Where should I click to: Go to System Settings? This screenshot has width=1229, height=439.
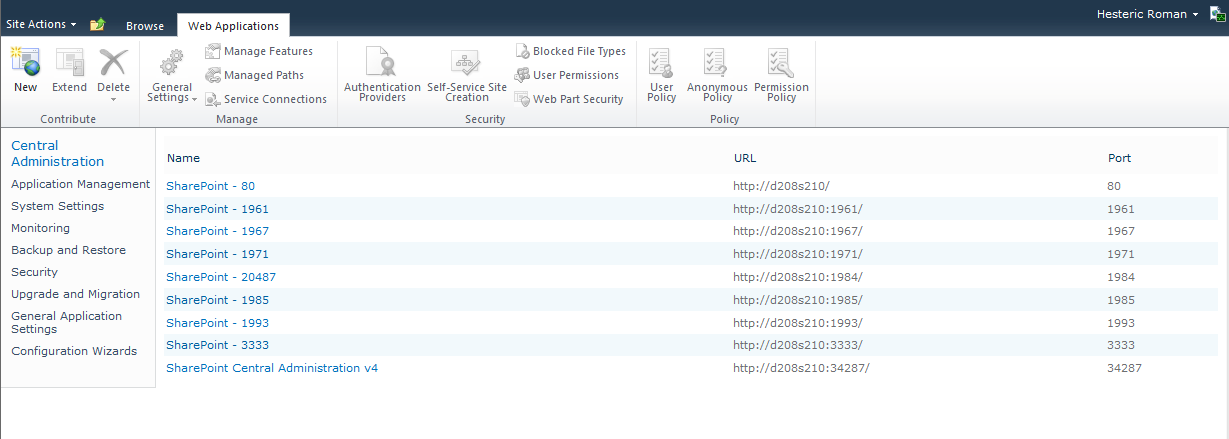(57, 206)
